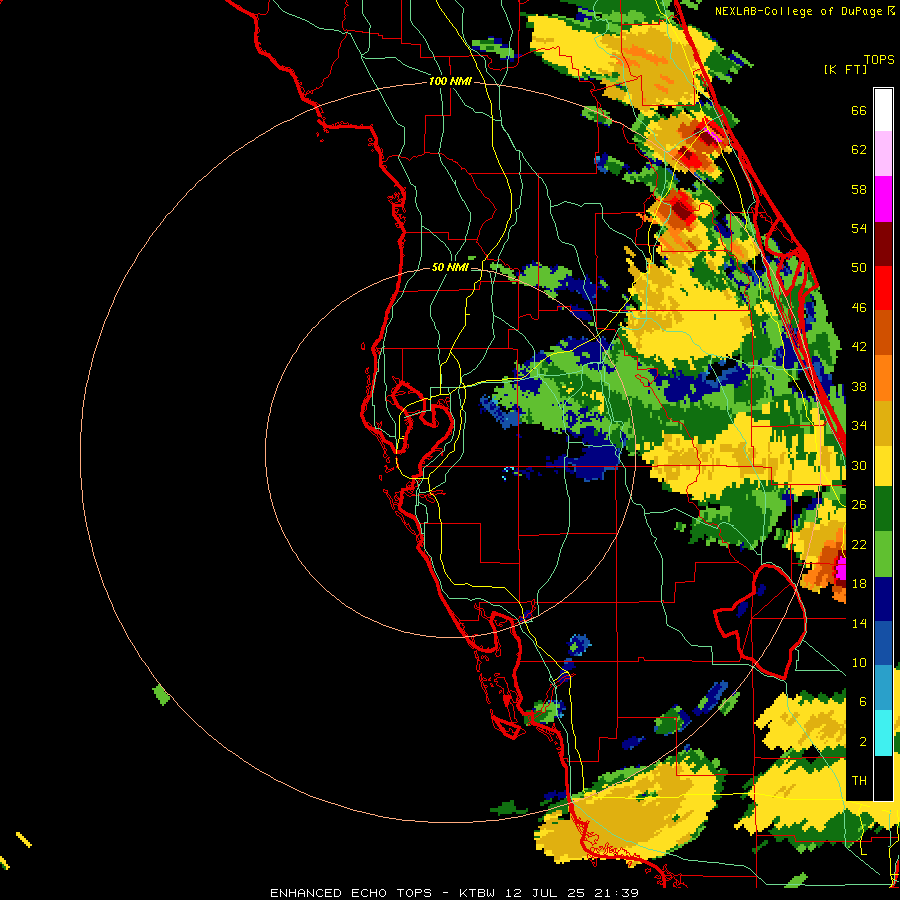Click the 46 legend value

pos(859,308)
